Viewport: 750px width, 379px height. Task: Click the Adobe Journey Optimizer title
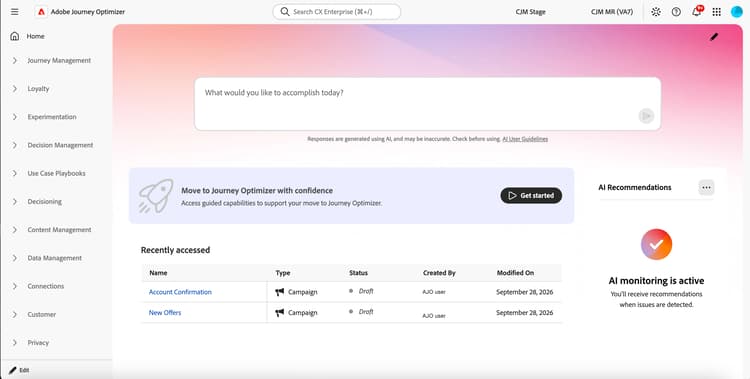[x=88, y=12]
